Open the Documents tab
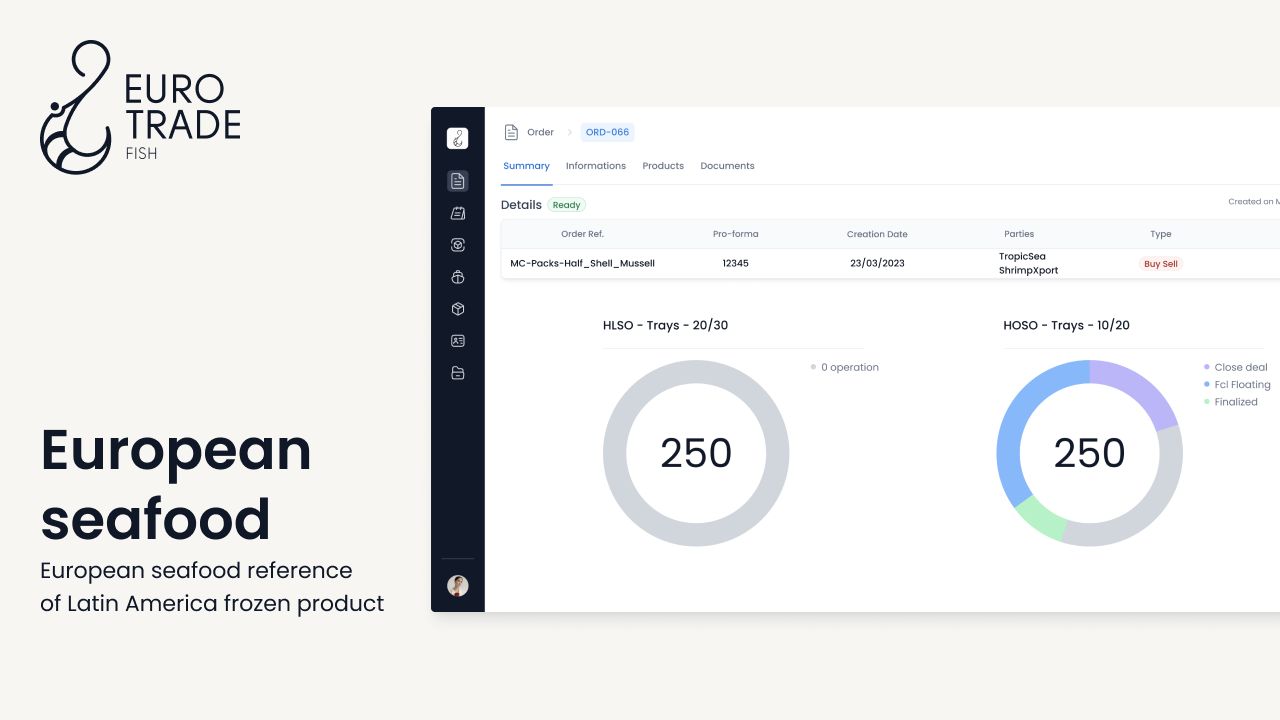 pyautogui.click(x=727, y=166)
